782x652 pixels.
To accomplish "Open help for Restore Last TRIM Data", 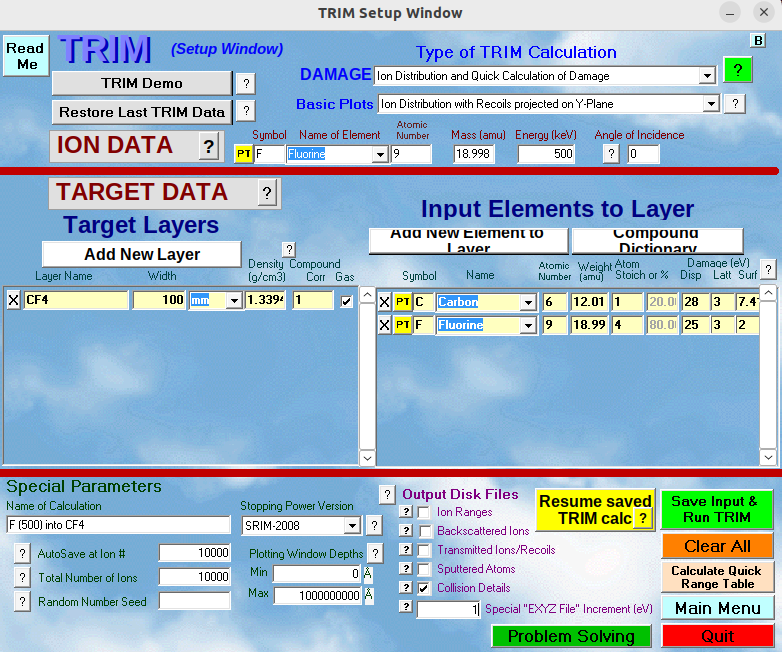I will pos(246,111).
